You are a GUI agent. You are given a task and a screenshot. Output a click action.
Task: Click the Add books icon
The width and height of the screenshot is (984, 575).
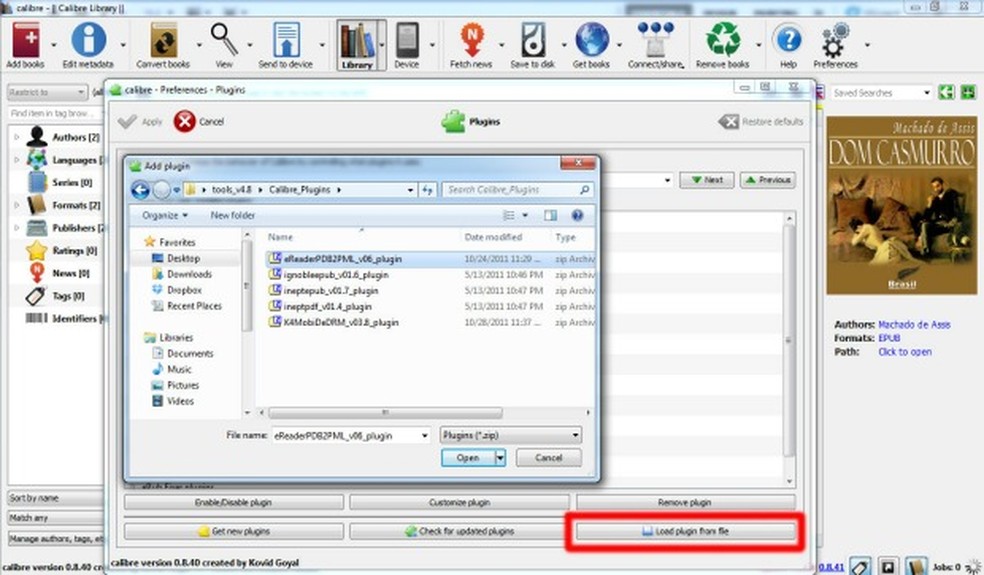(26, 40)
